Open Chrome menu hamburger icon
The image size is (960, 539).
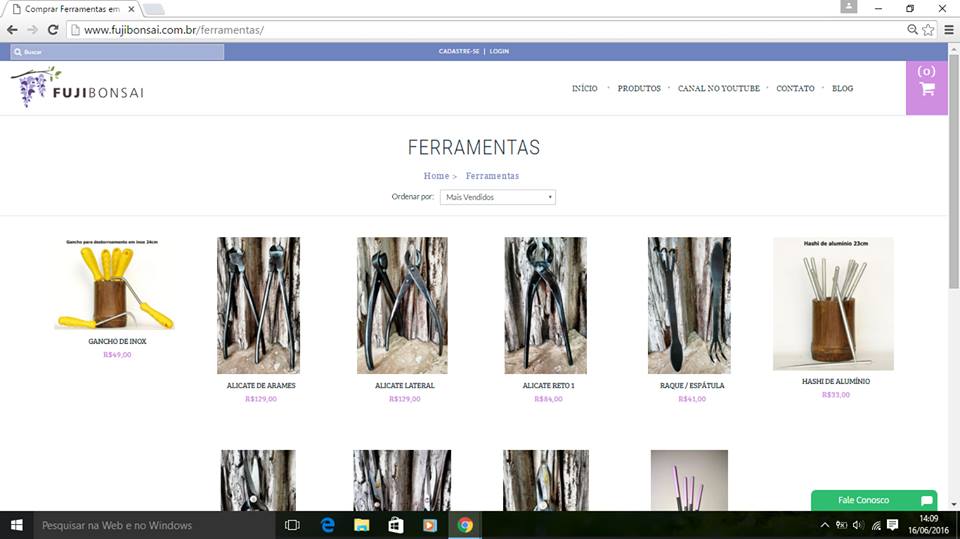pyautogui.click(x=948, y=30)
